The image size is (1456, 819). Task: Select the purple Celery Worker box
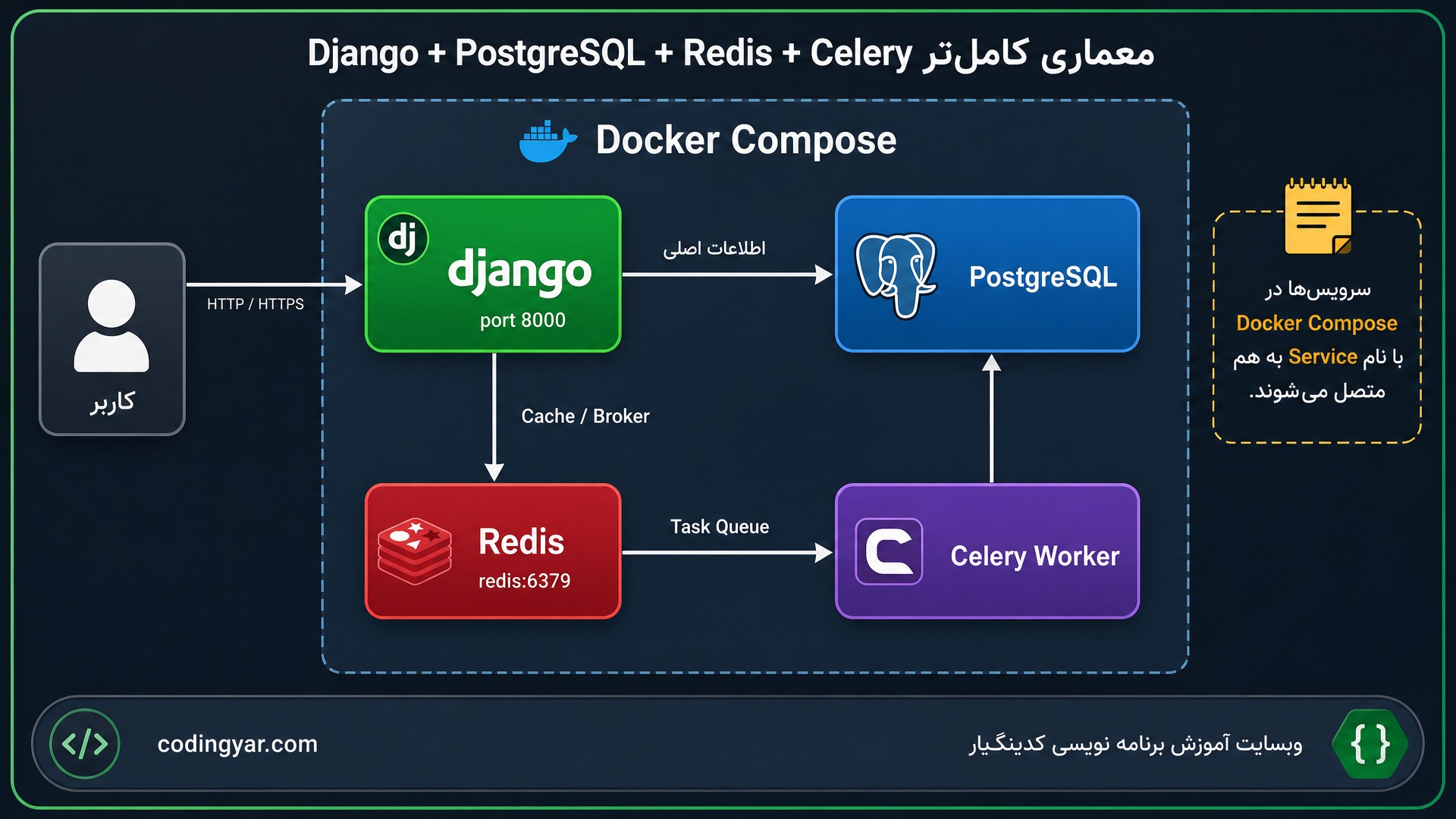pos(987,551)
